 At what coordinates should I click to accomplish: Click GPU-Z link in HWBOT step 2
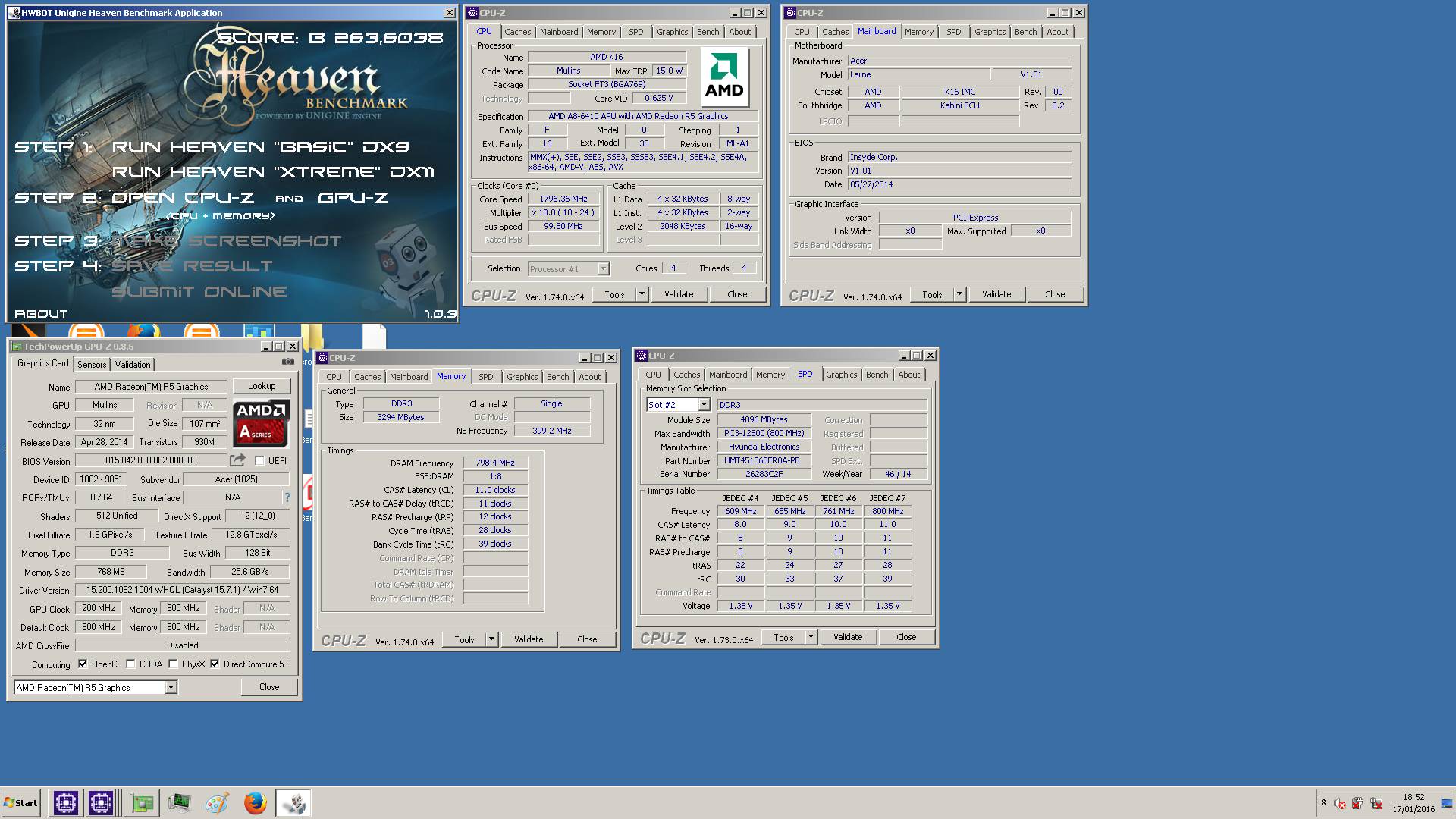353,198
